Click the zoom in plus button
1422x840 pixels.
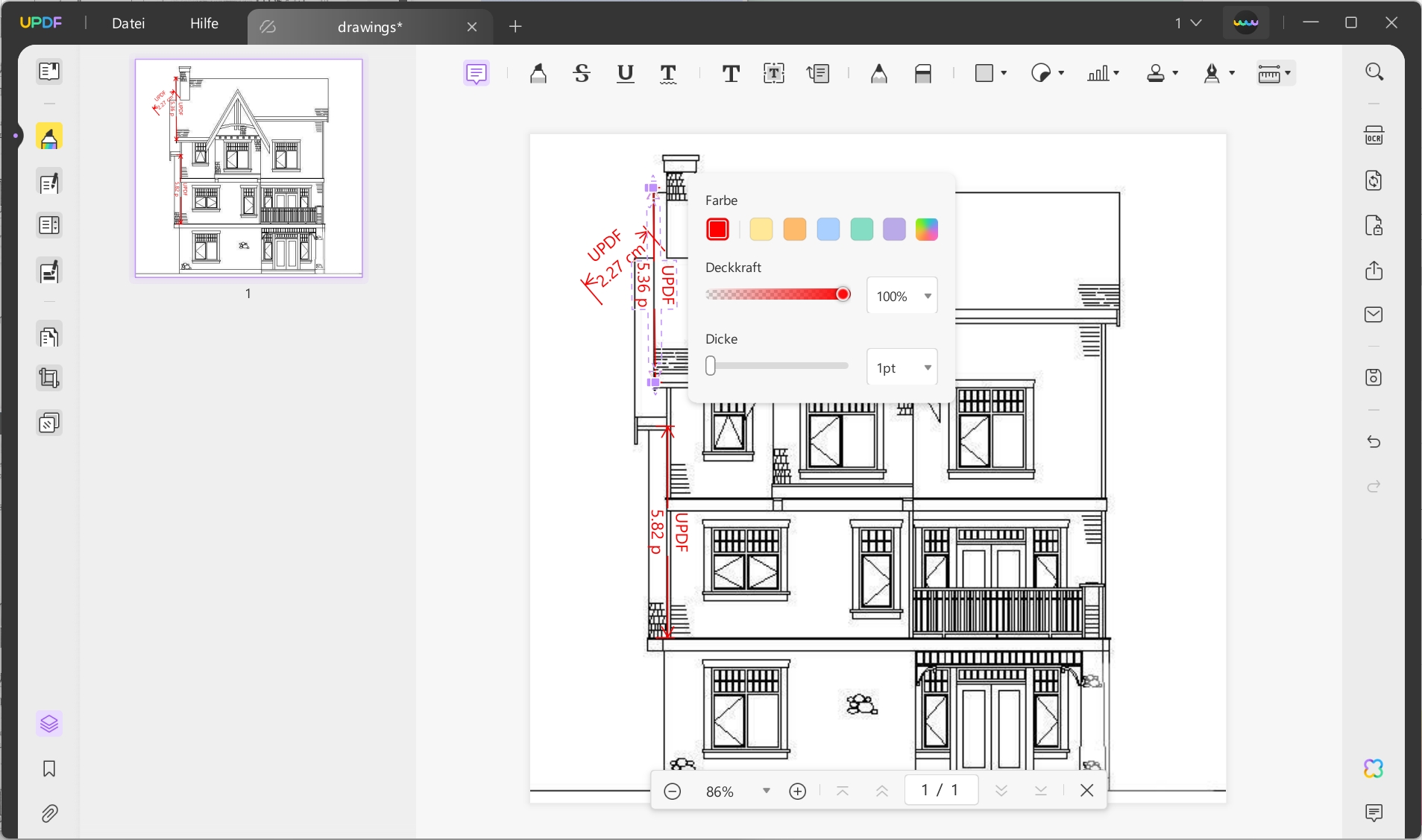tap(797, 791)
